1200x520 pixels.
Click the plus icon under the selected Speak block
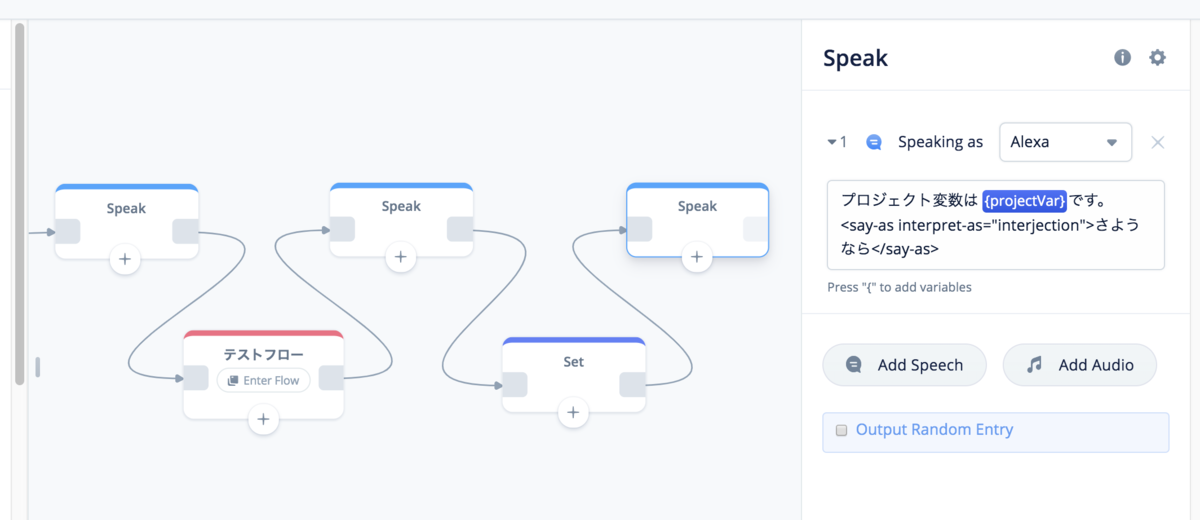(697, 257)
